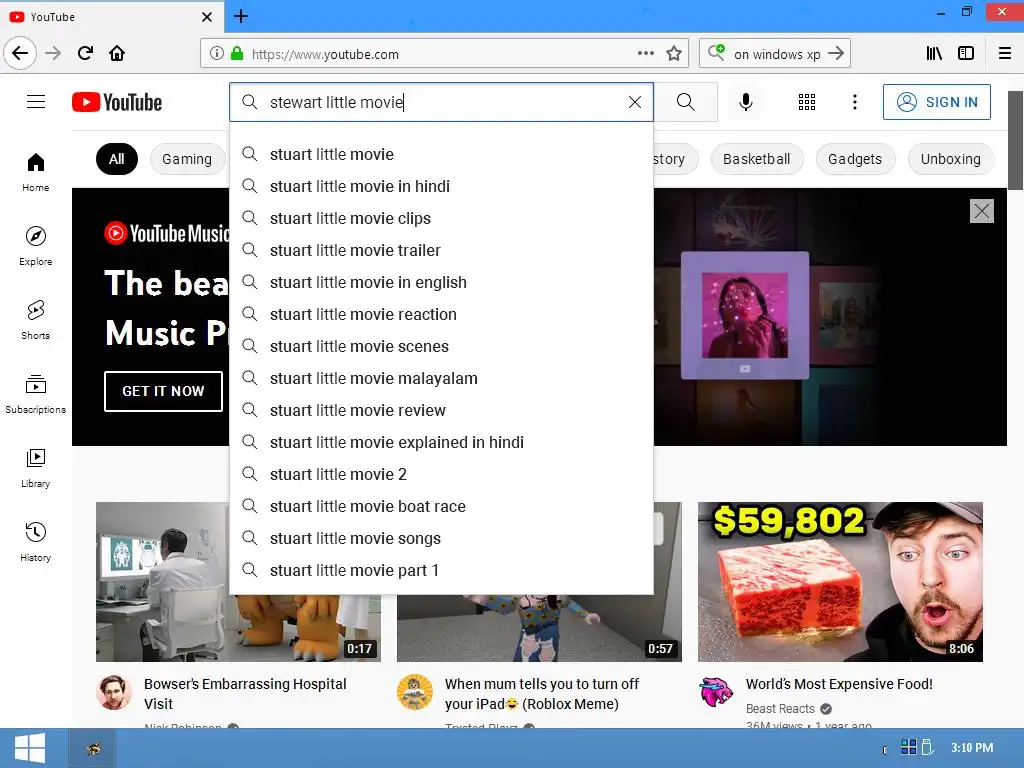Open "When mum tells you to turn off" video title
This screenshot has height=768, width=1024.
541,694
